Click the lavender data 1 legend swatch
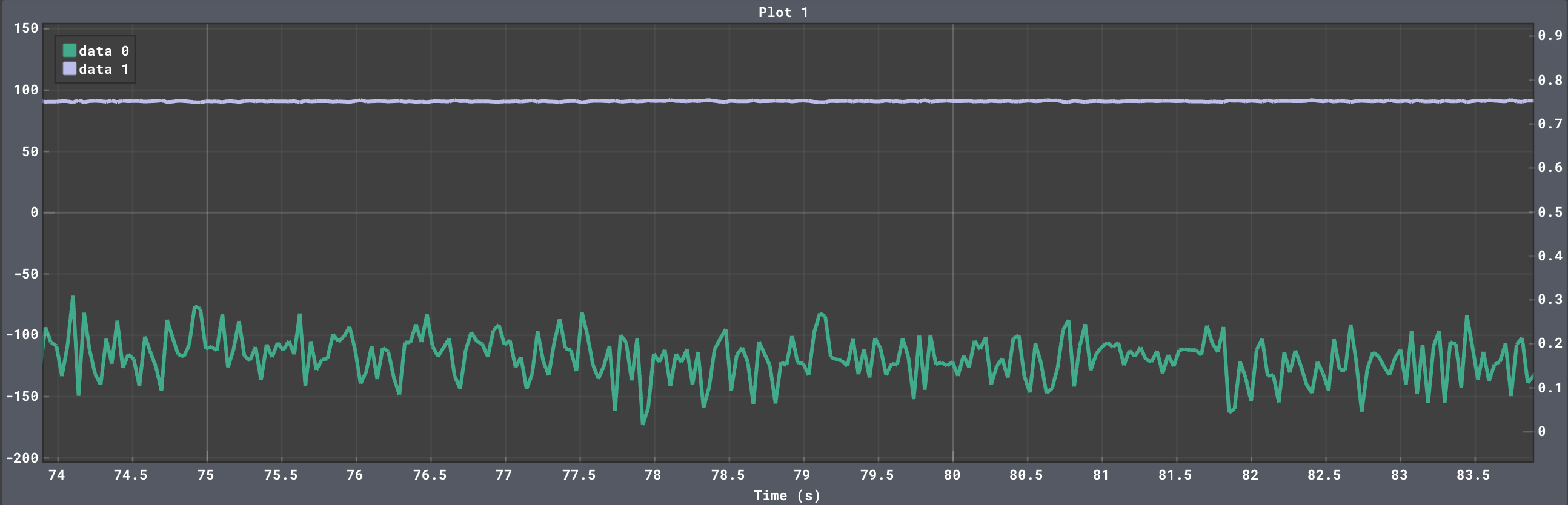The image size is (1568, 505). [70, 69]
